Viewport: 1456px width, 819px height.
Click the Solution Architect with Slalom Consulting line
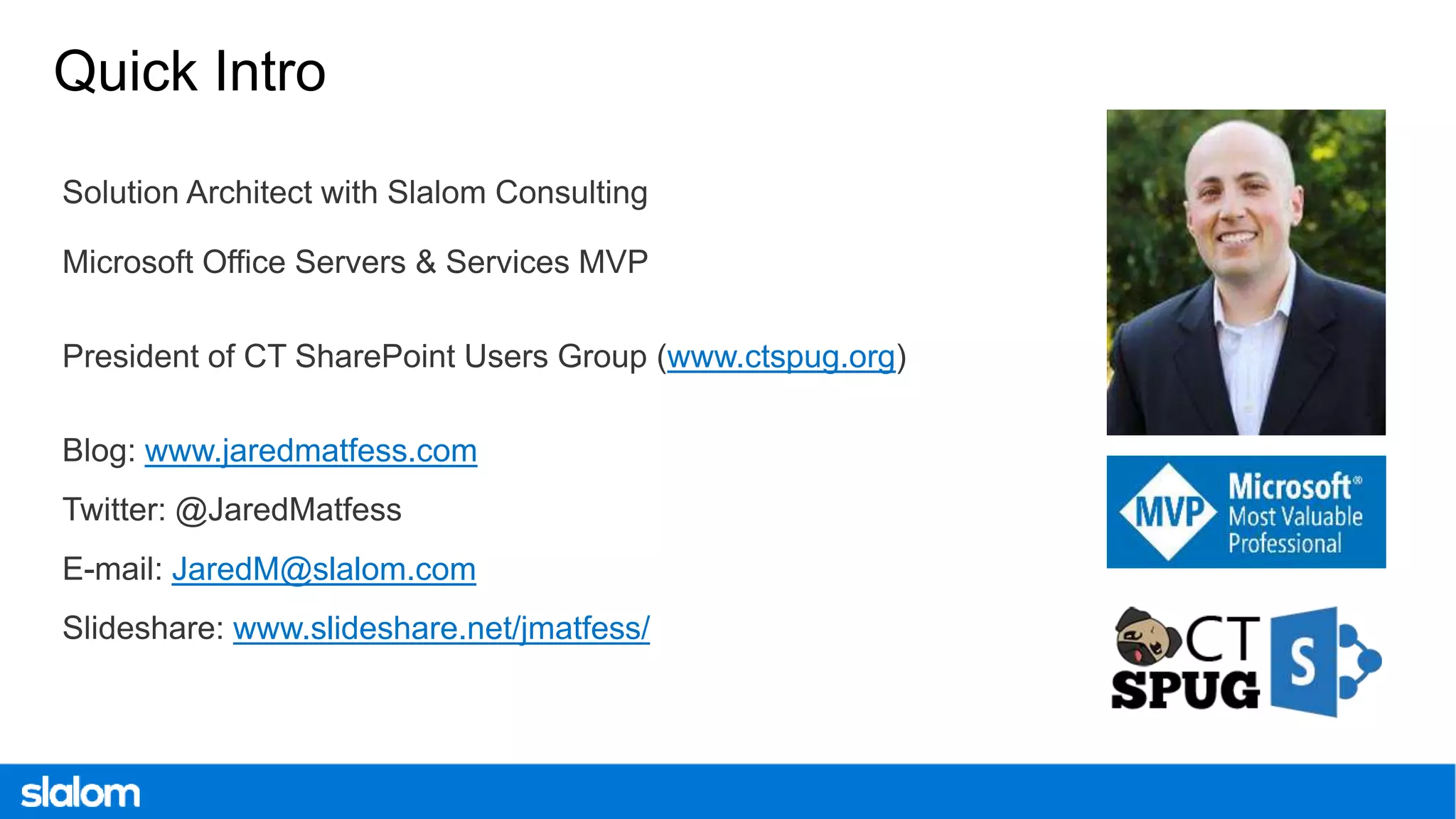tap(355, 193)
